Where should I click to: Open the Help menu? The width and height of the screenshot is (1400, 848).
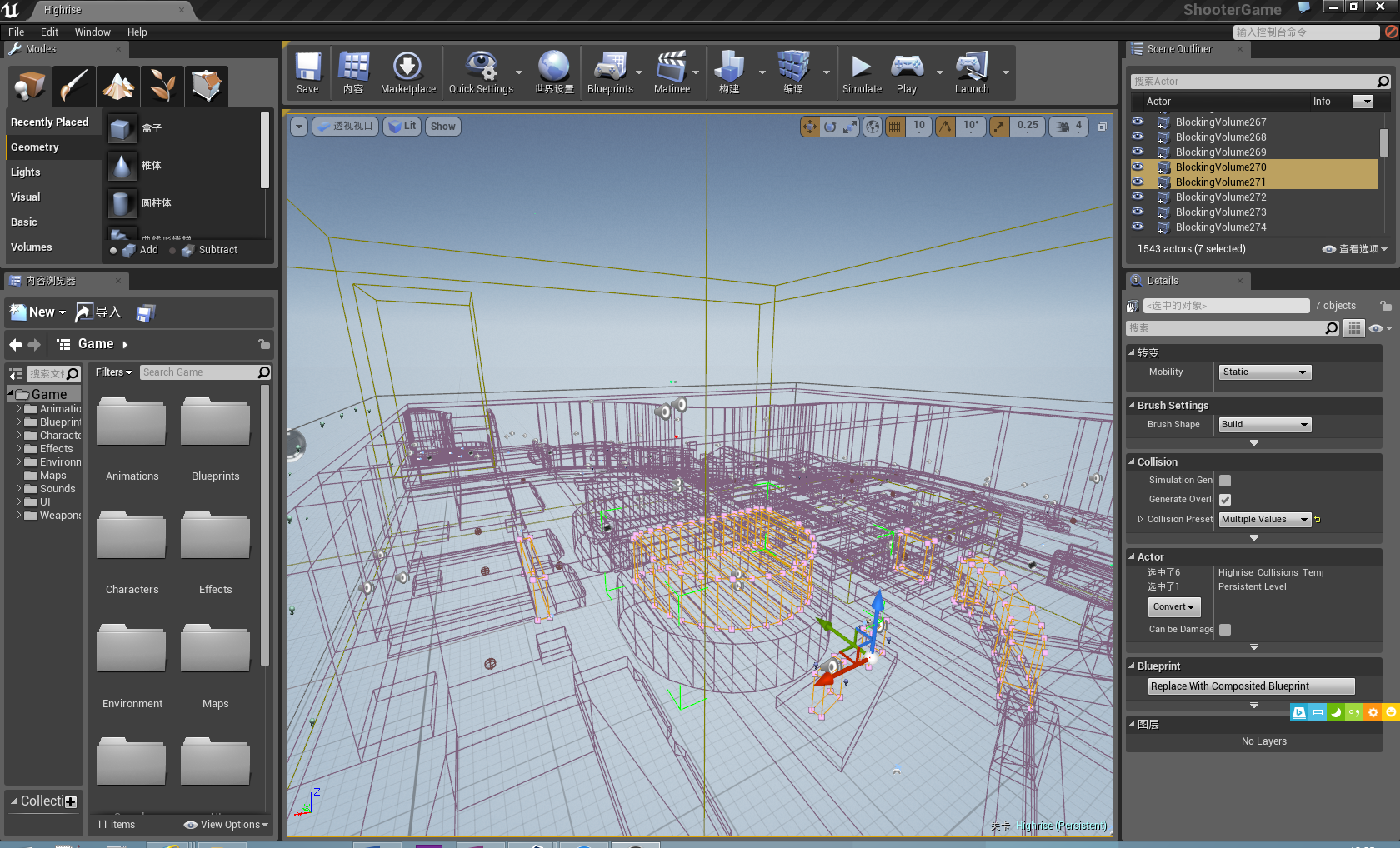pyautogui.click(x=137, y=32)
